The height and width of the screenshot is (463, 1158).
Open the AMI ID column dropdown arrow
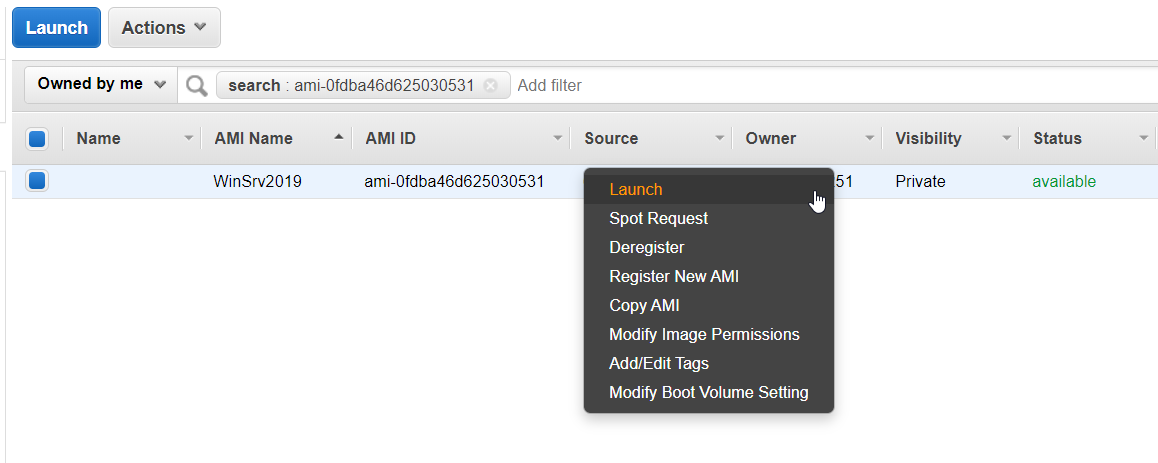point(558,138)
